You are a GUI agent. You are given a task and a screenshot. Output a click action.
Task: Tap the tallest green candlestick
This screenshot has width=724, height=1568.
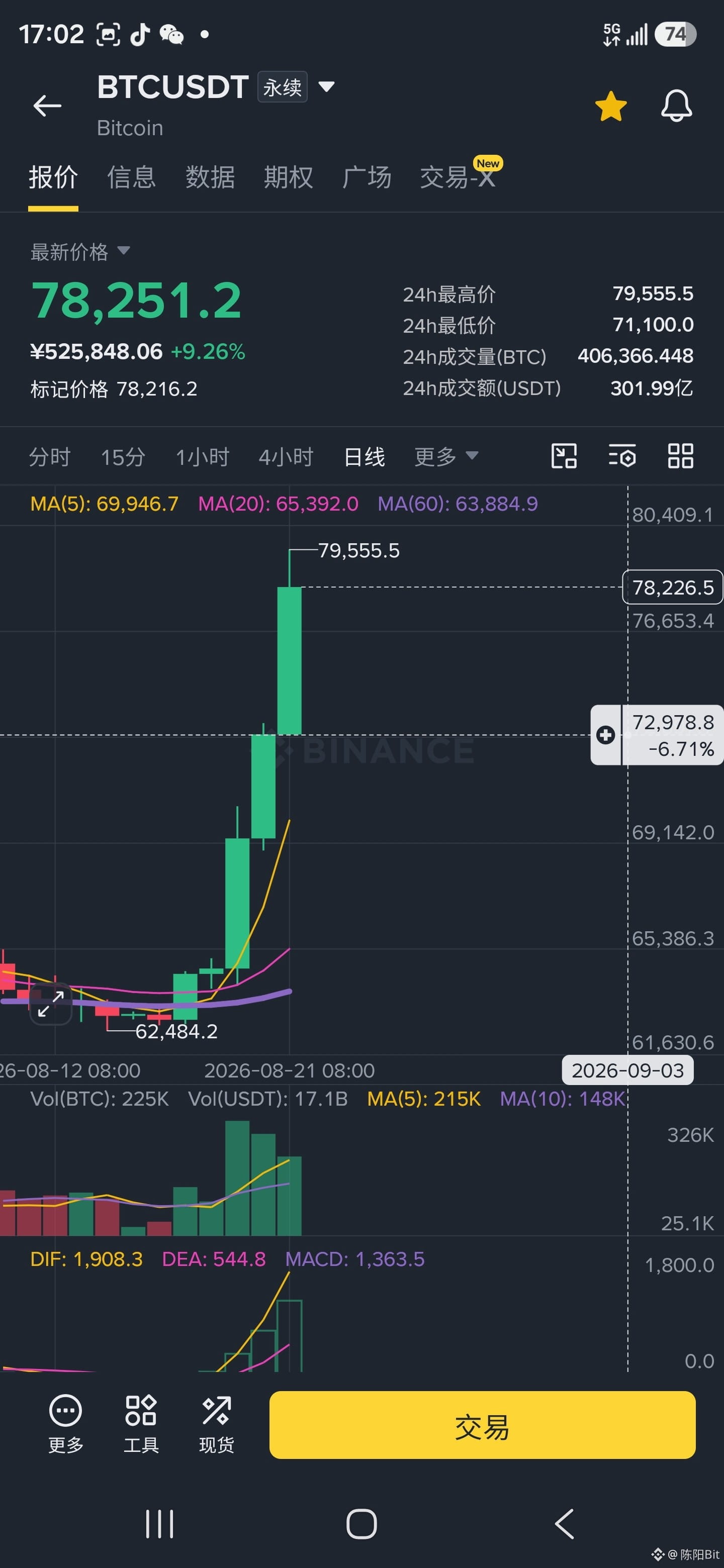pyautogui.click(x=289, y=661)
